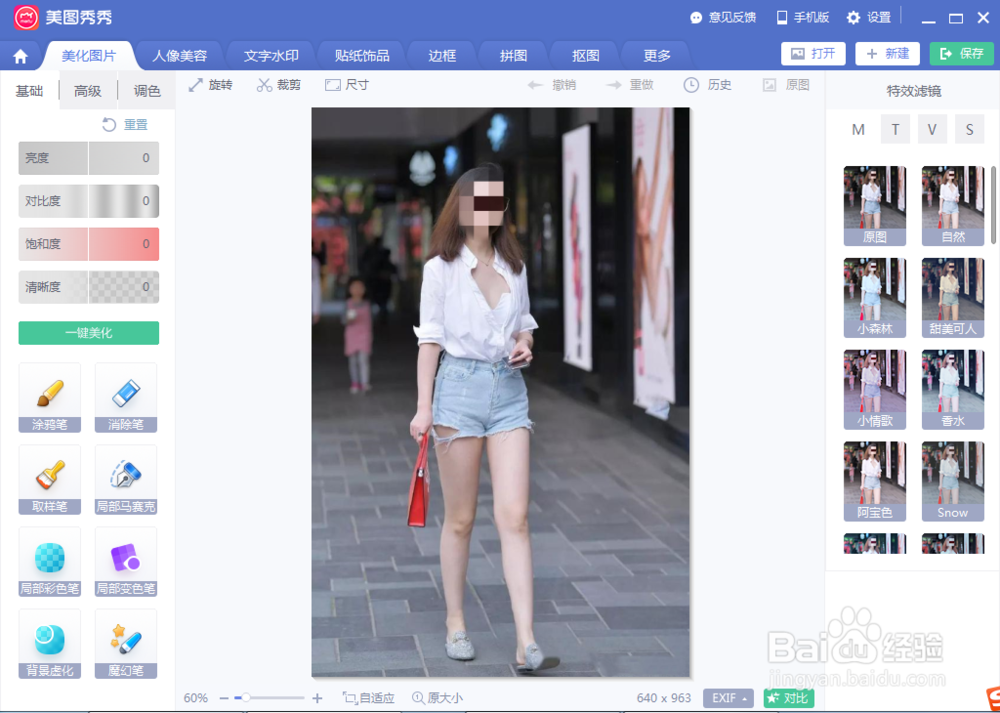Switch to 拼图 tab
Image resolution: width=1000 pixels, height=713 pixels.
(513, 56)
